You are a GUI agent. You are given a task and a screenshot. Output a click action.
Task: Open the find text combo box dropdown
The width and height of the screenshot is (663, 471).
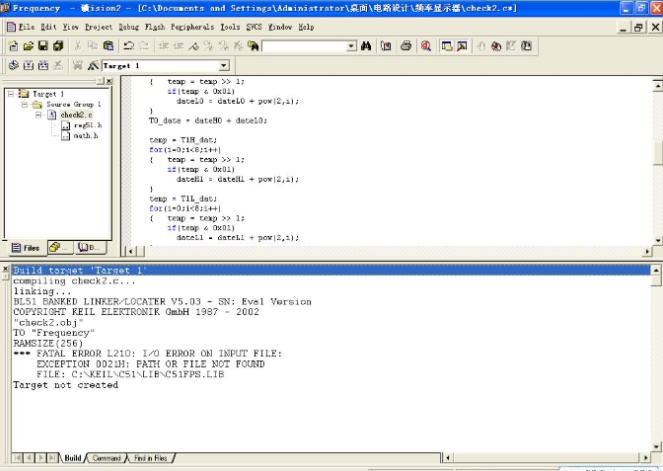(x=351, y=46)
